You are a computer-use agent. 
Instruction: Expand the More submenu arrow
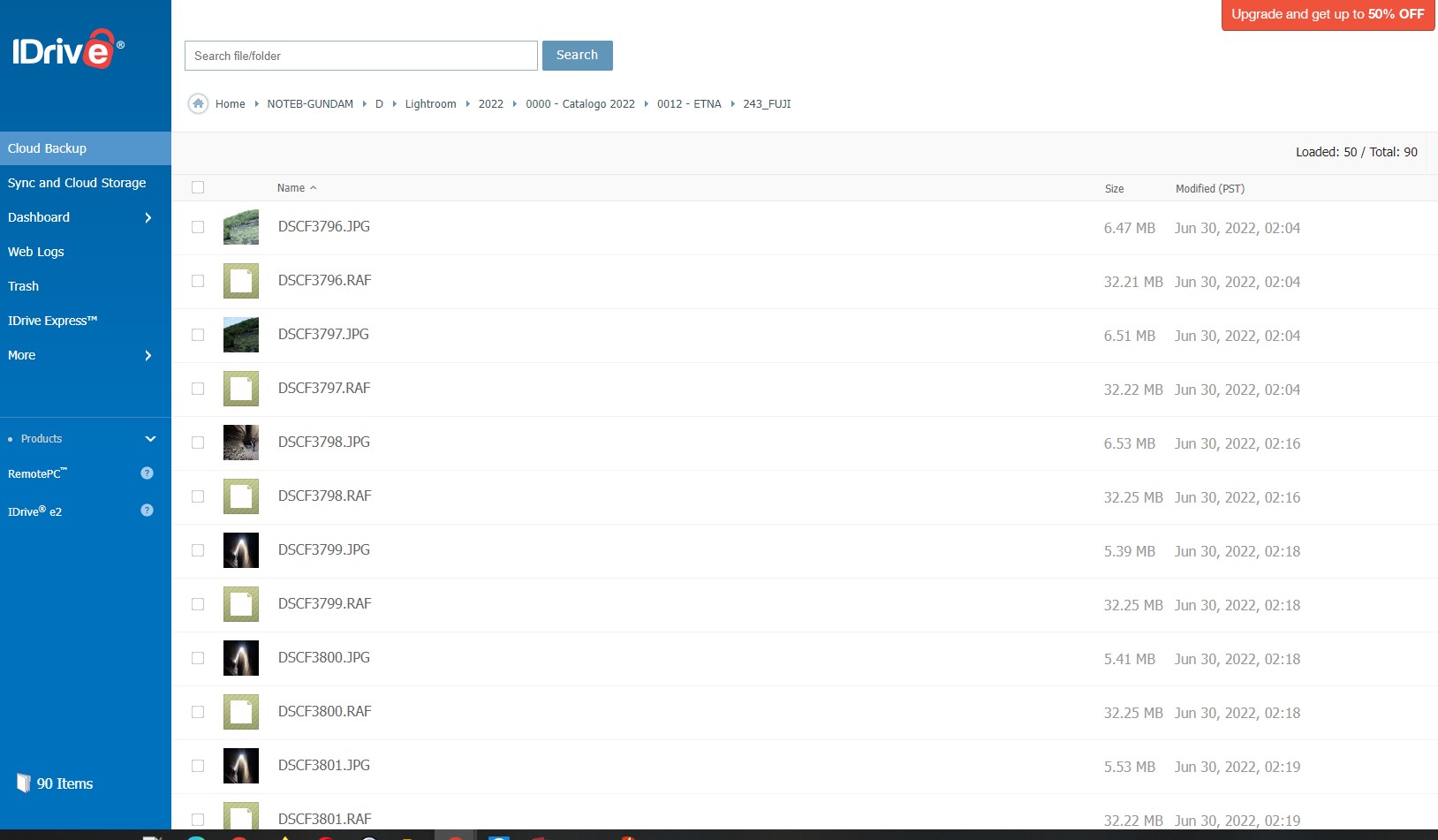(x=148, y=355)
